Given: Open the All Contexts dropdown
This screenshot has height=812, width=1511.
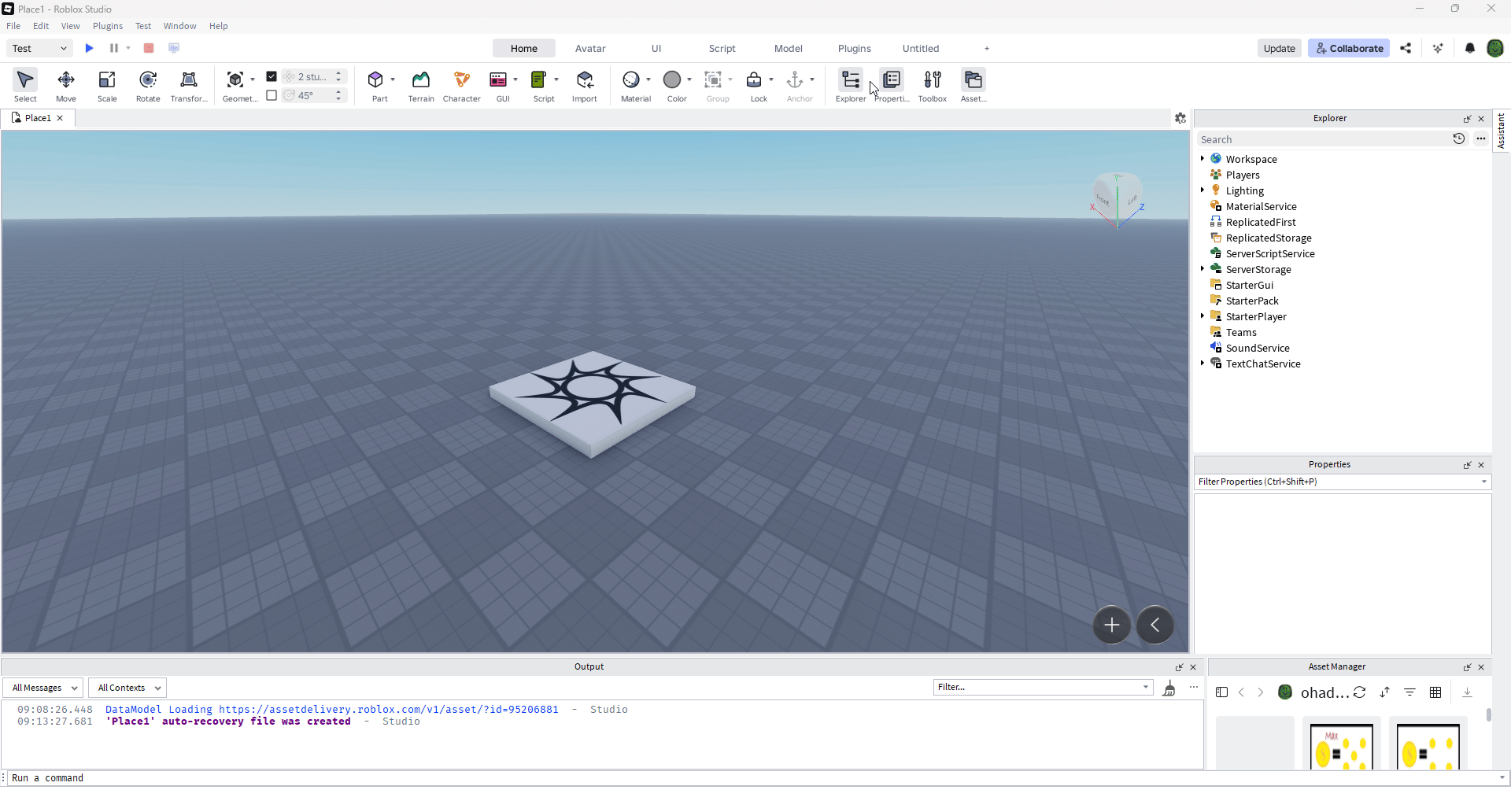Looking at the screenshot, I should tap(127, 688).
